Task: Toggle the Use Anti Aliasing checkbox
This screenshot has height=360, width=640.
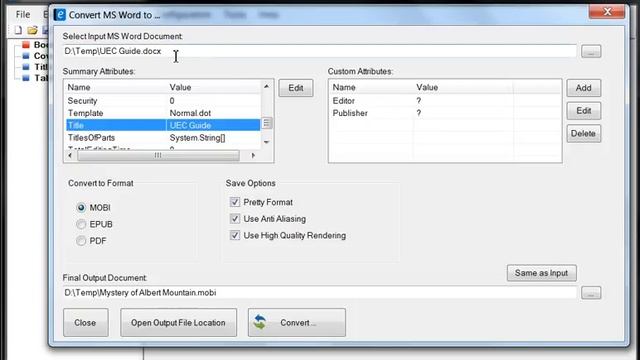Action: click(x=235, y=219)
